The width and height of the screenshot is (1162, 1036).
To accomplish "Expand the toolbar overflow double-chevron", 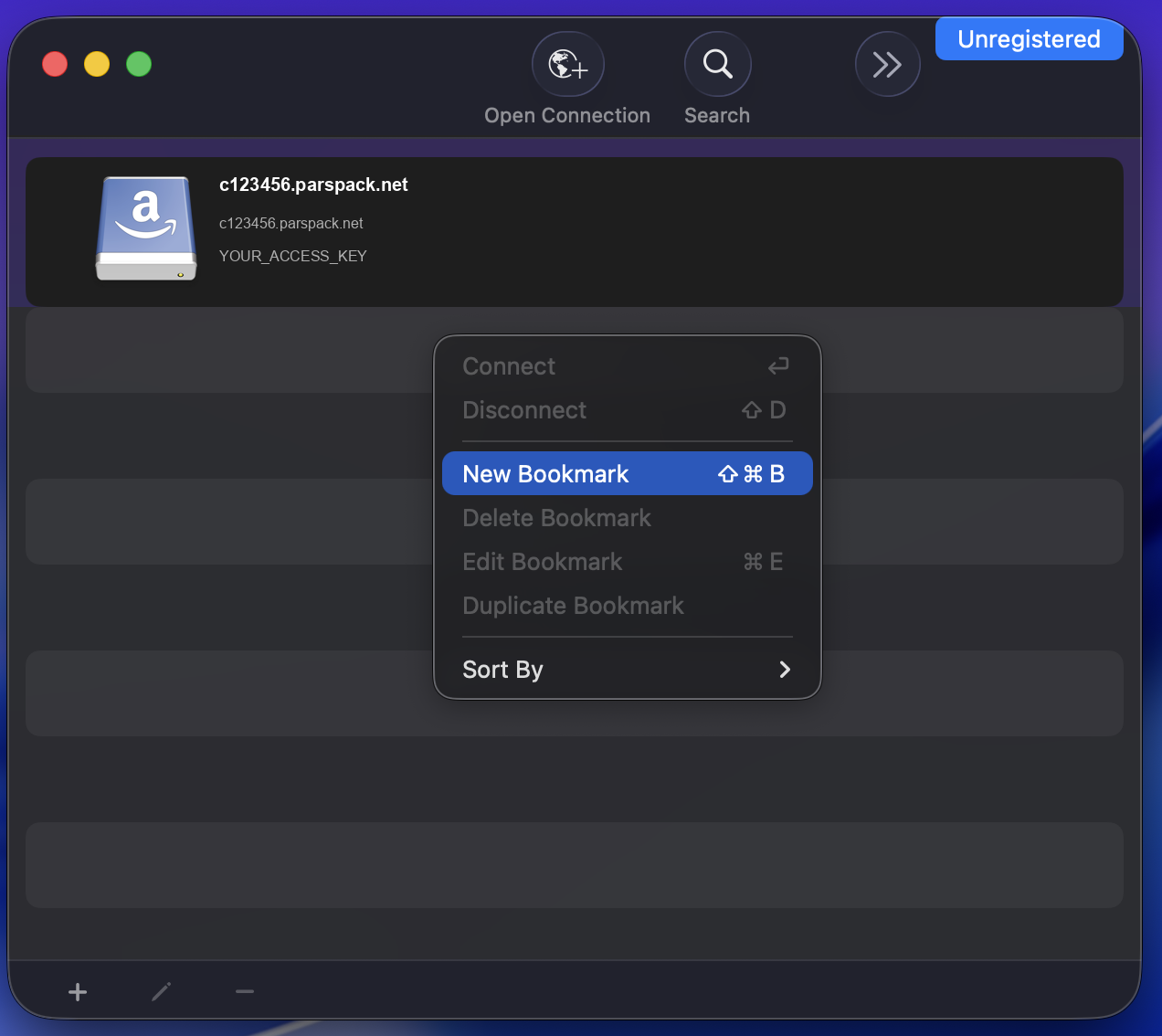I will point(887,65).
